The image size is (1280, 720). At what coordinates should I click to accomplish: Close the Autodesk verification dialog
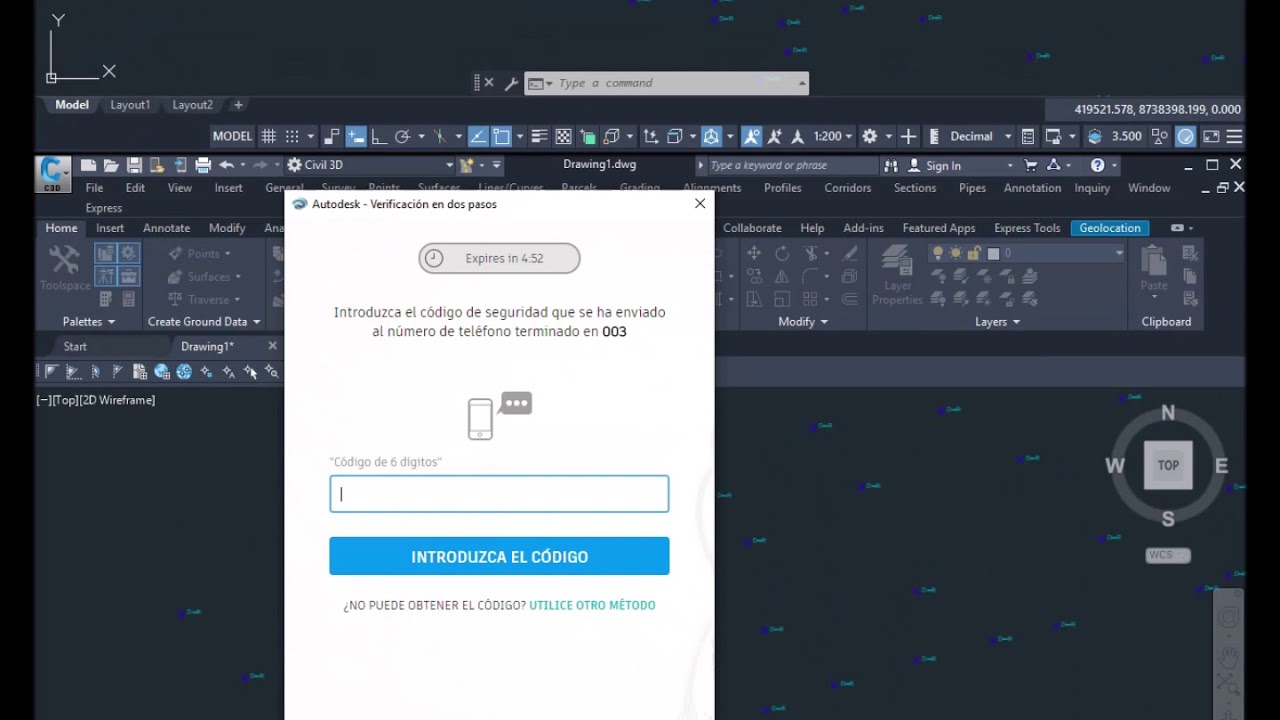point(700,203)
